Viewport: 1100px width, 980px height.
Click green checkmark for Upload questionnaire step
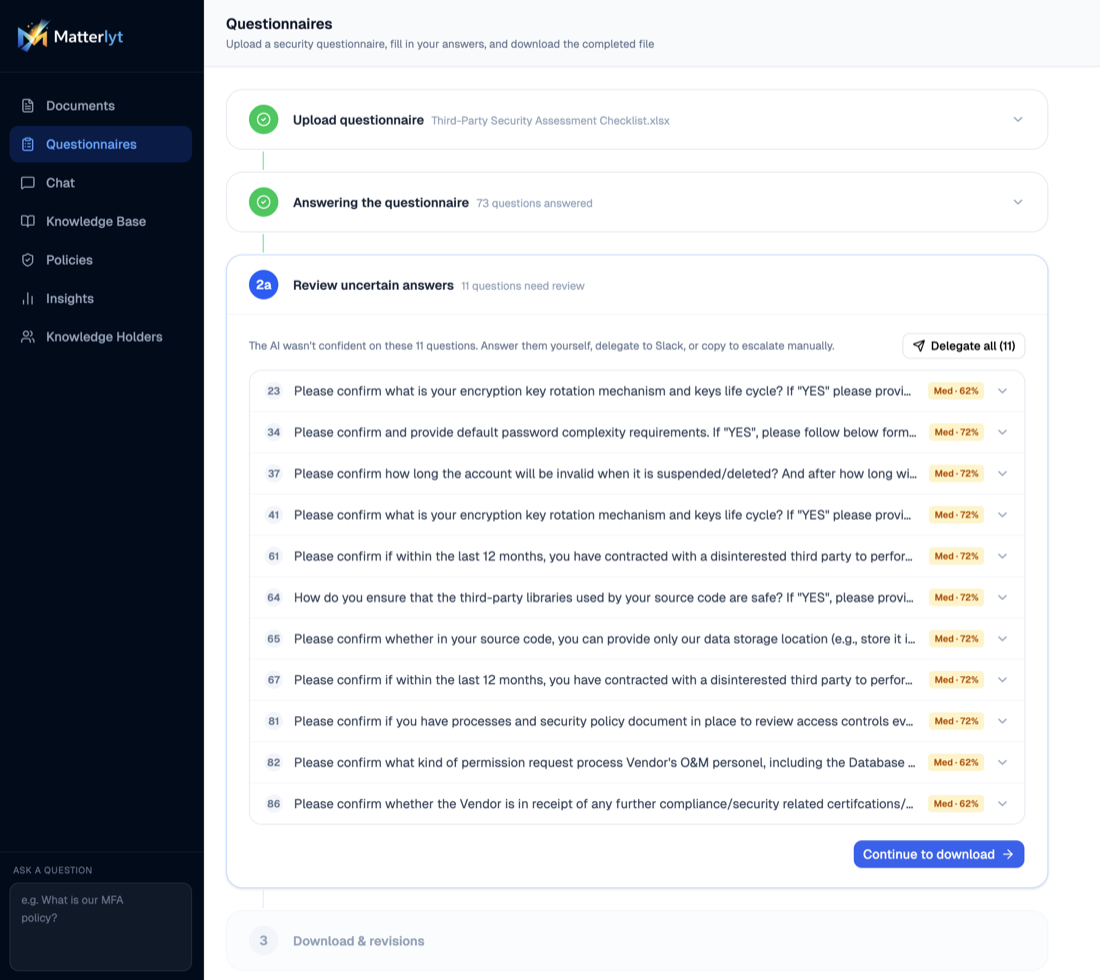click(264, 120)
